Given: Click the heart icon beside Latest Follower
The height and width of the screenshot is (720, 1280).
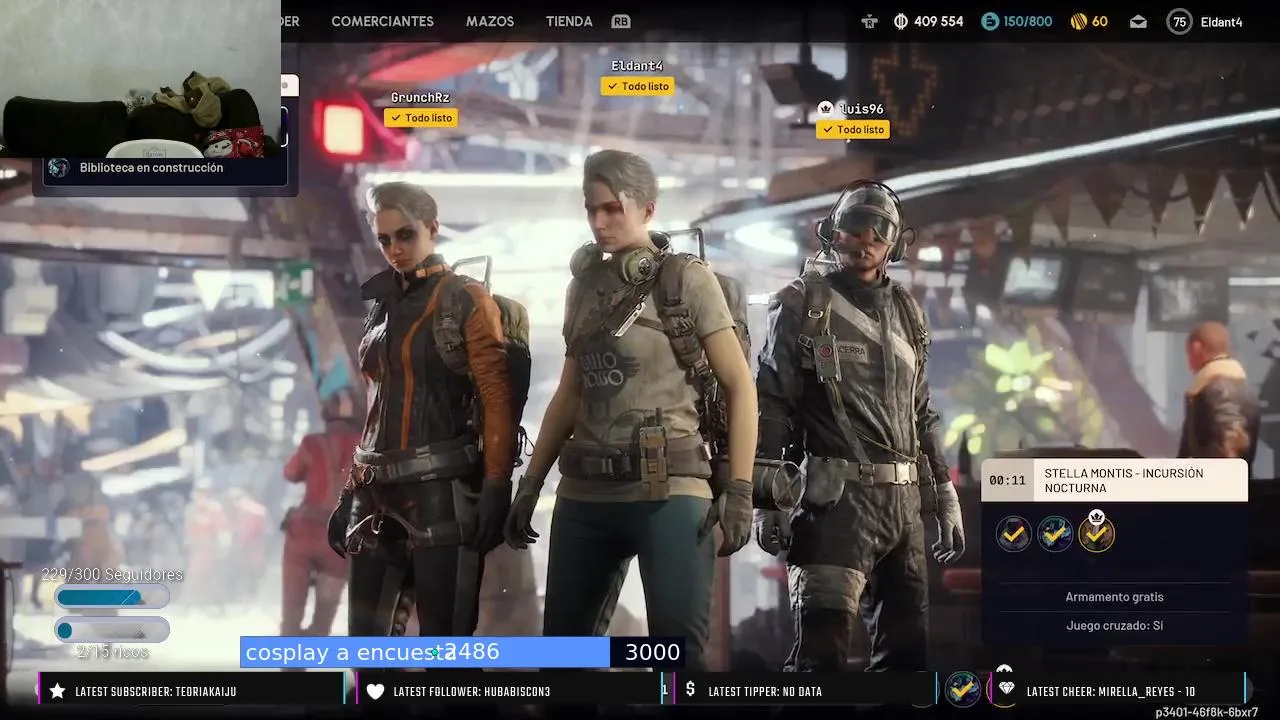Looking at the screenshot, I should pos(375,691).
